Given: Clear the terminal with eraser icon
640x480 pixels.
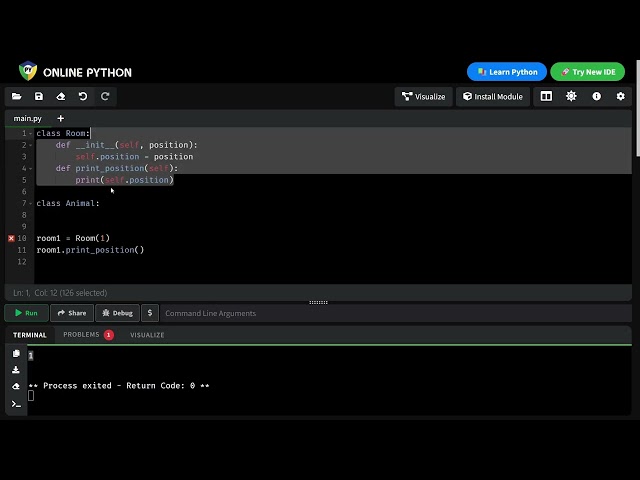Looking at the screenshot, I should tap(16, 386).
